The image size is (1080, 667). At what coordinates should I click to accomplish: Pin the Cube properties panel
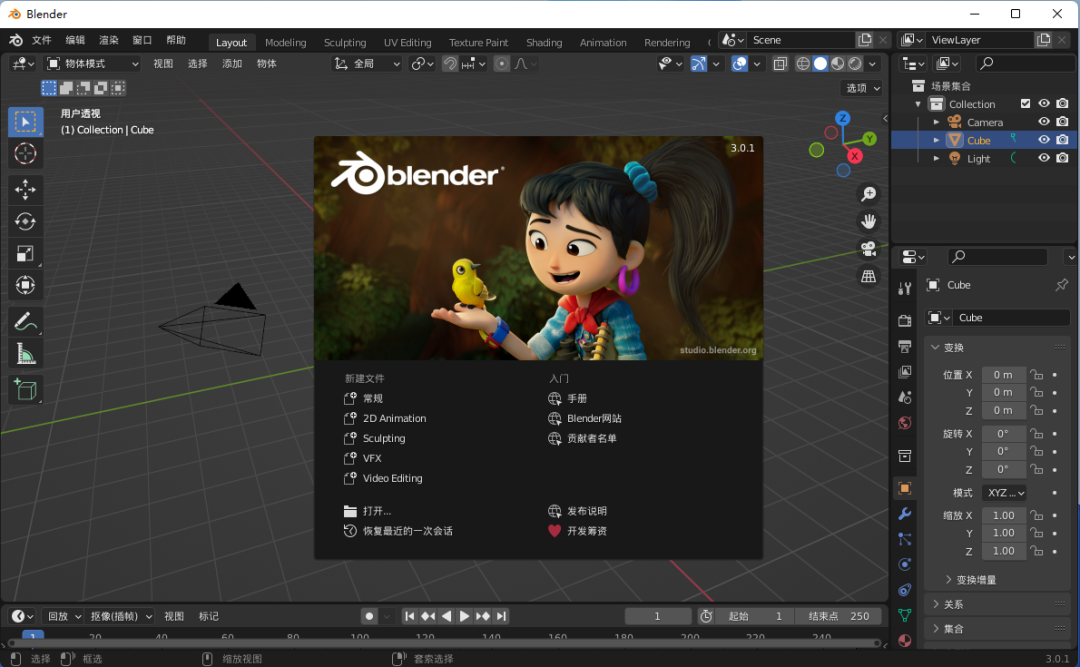click(1061, 285)
